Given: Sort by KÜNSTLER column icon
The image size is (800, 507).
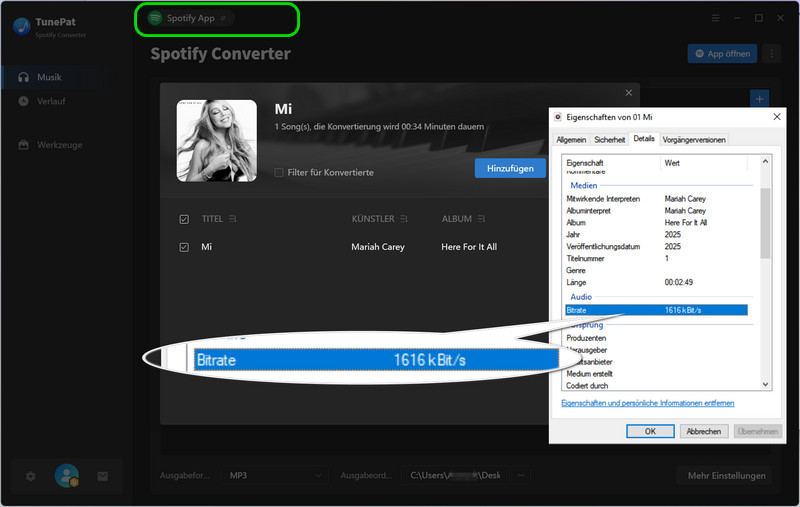Looking at the screenshot, I should tap(404, 219).
